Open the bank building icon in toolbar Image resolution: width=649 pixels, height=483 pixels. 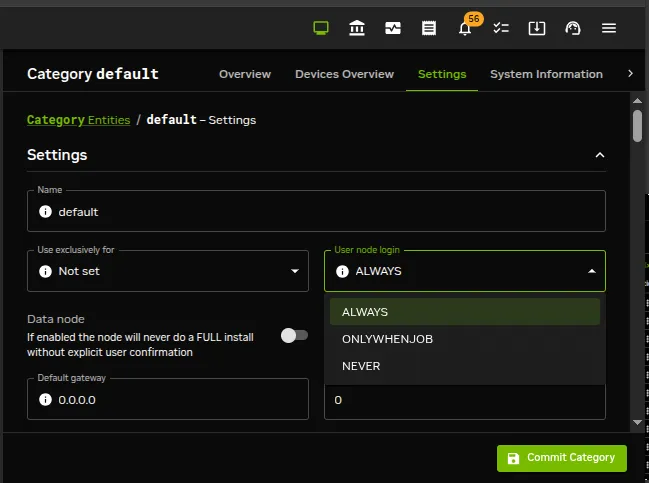click(357, 28)
